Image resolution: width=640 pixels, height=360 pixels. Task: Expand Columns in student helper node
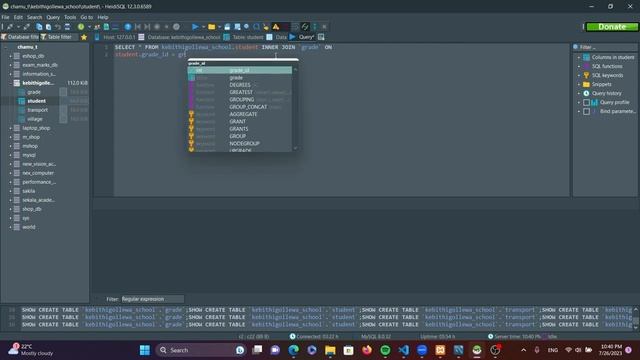tap(578, 58)
